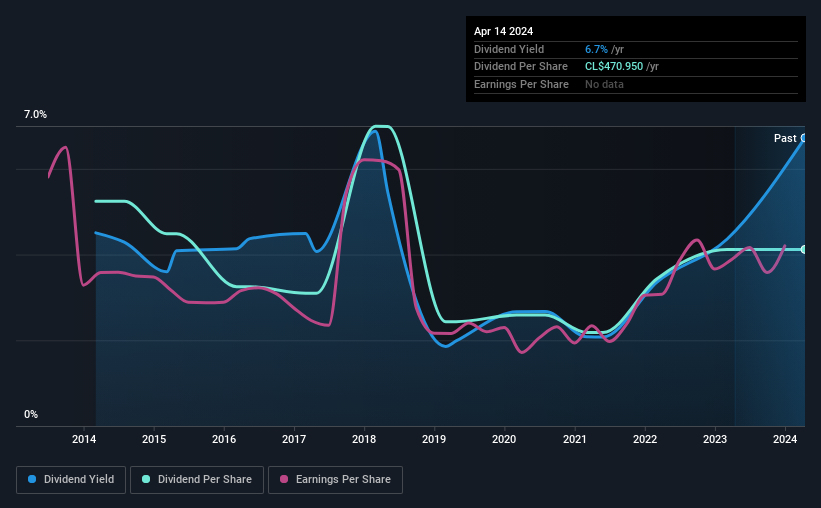Click the 2019 x-axis label
Viewport: 821px width, 508px height.
(x=434, y=439)
